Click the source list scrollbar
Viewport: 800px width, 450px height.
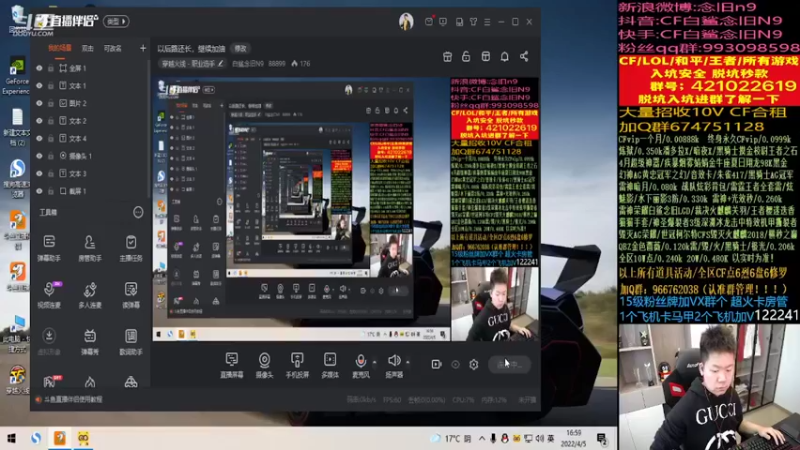point(148,128)
